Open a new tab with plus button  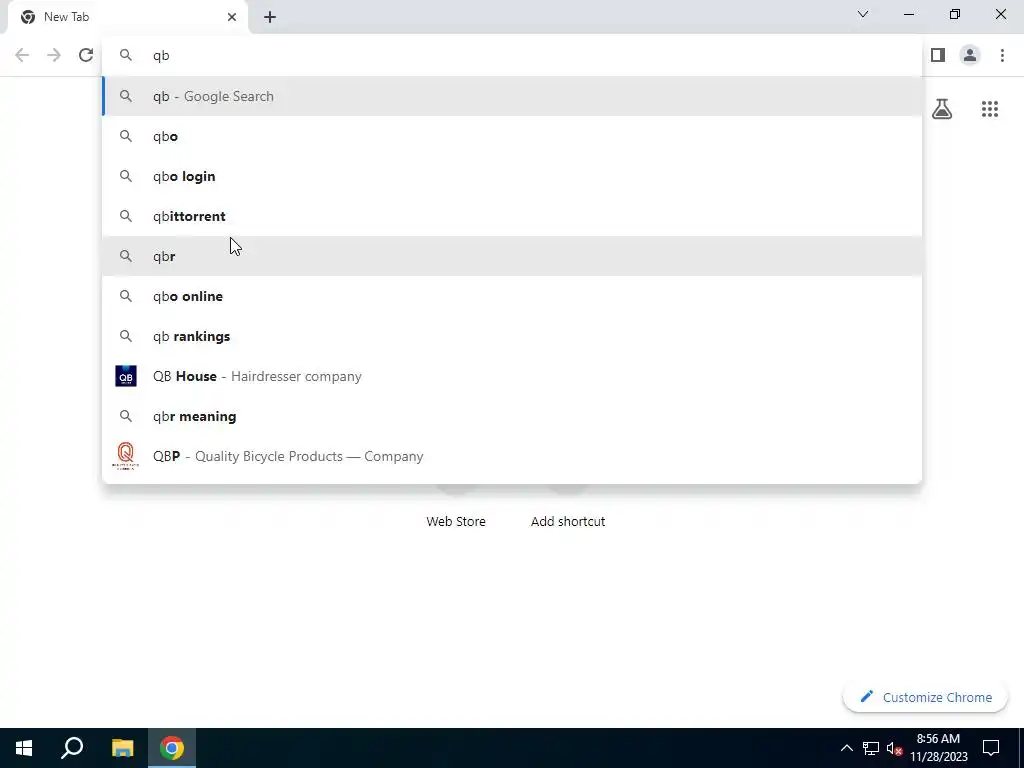coord(270,17)
